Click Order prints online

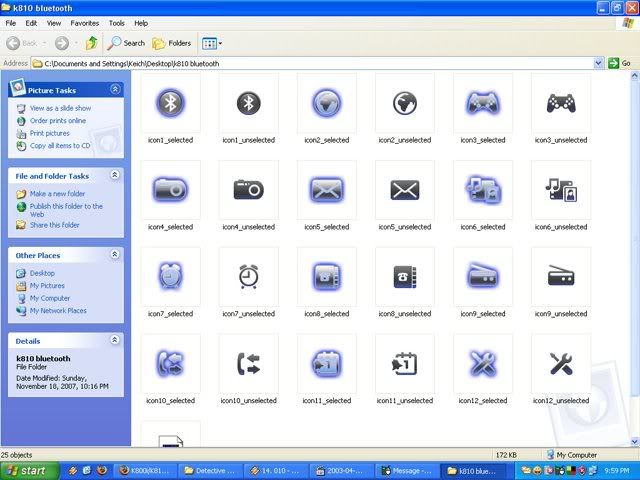tap(58, 121)
